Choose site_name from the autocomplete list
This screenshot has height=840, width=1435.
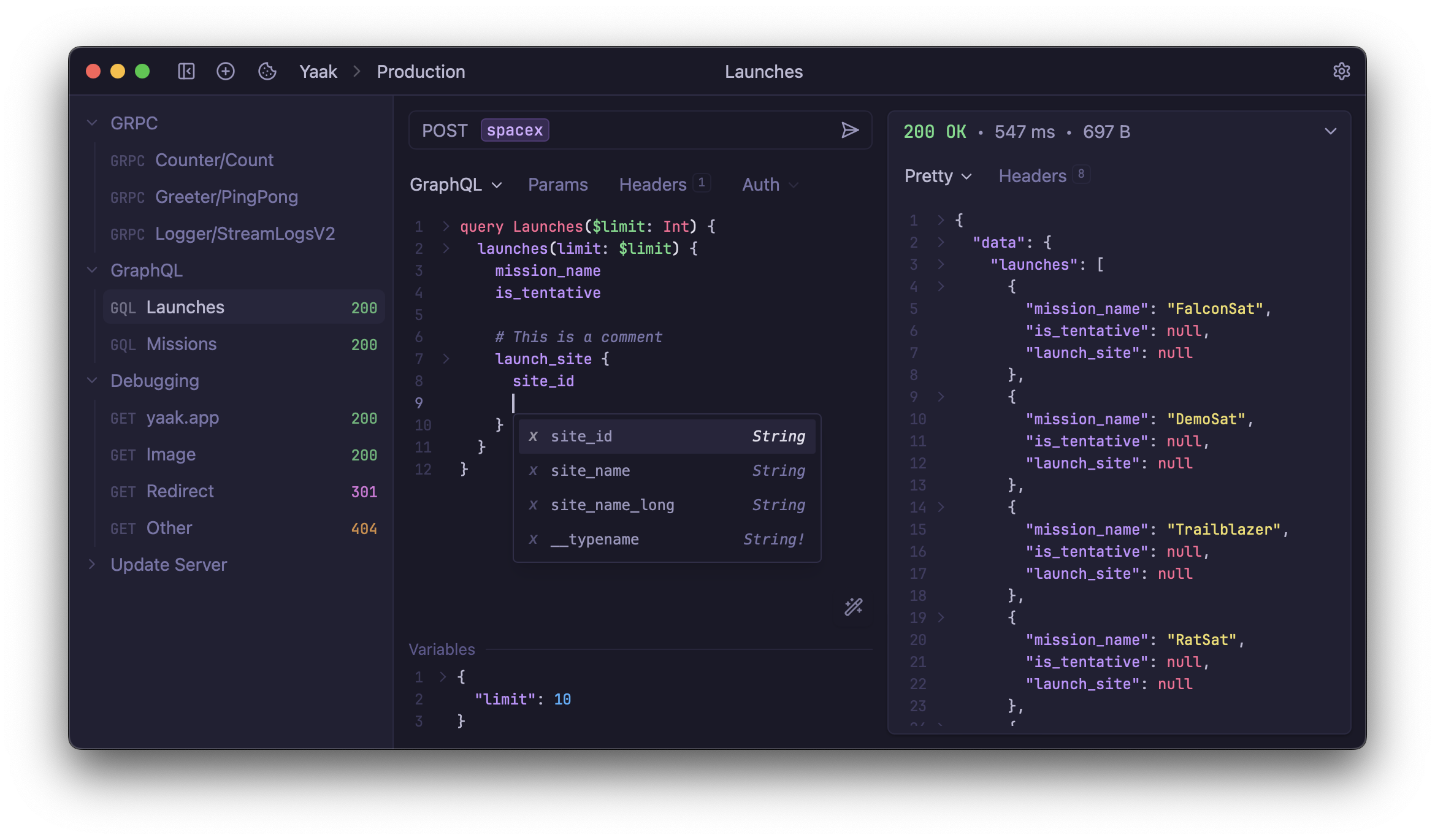(x=590, y=470)
